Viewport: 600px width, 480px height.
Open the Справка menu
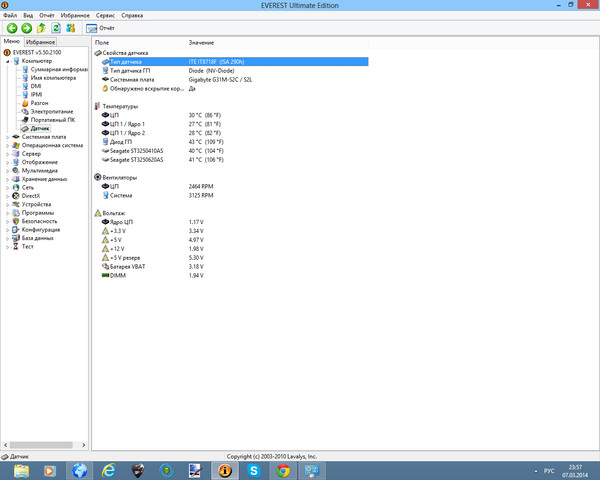(132, 15)
